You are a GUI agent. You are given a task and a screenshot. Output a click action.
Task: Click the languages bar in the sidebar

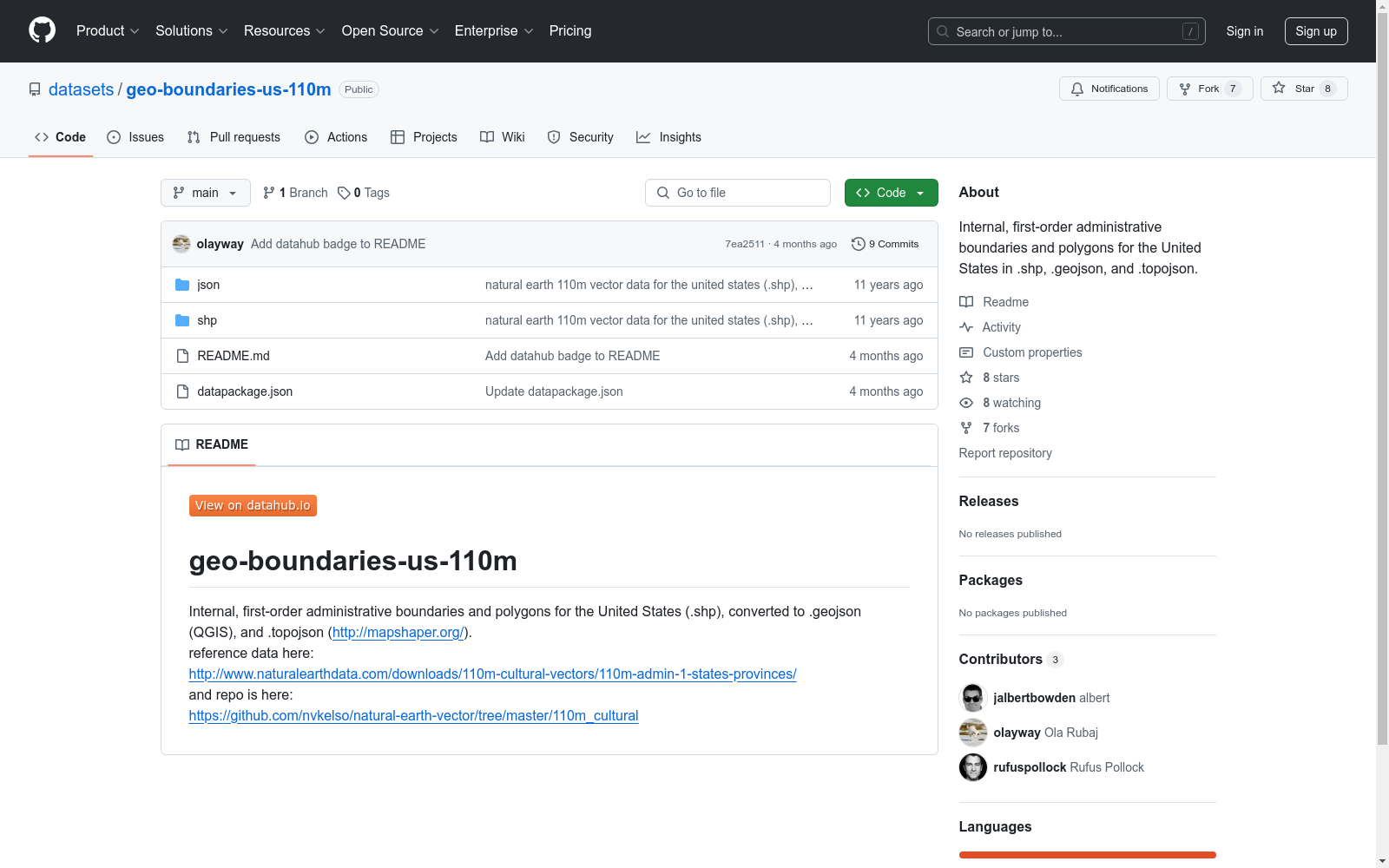(x=1088, y=855)
